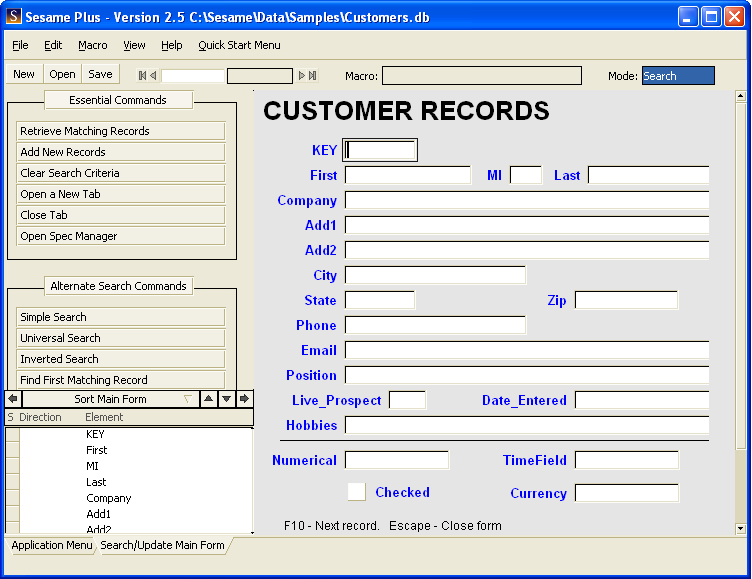
Task: Click Open Spec Manager
Action: point(121,236)
